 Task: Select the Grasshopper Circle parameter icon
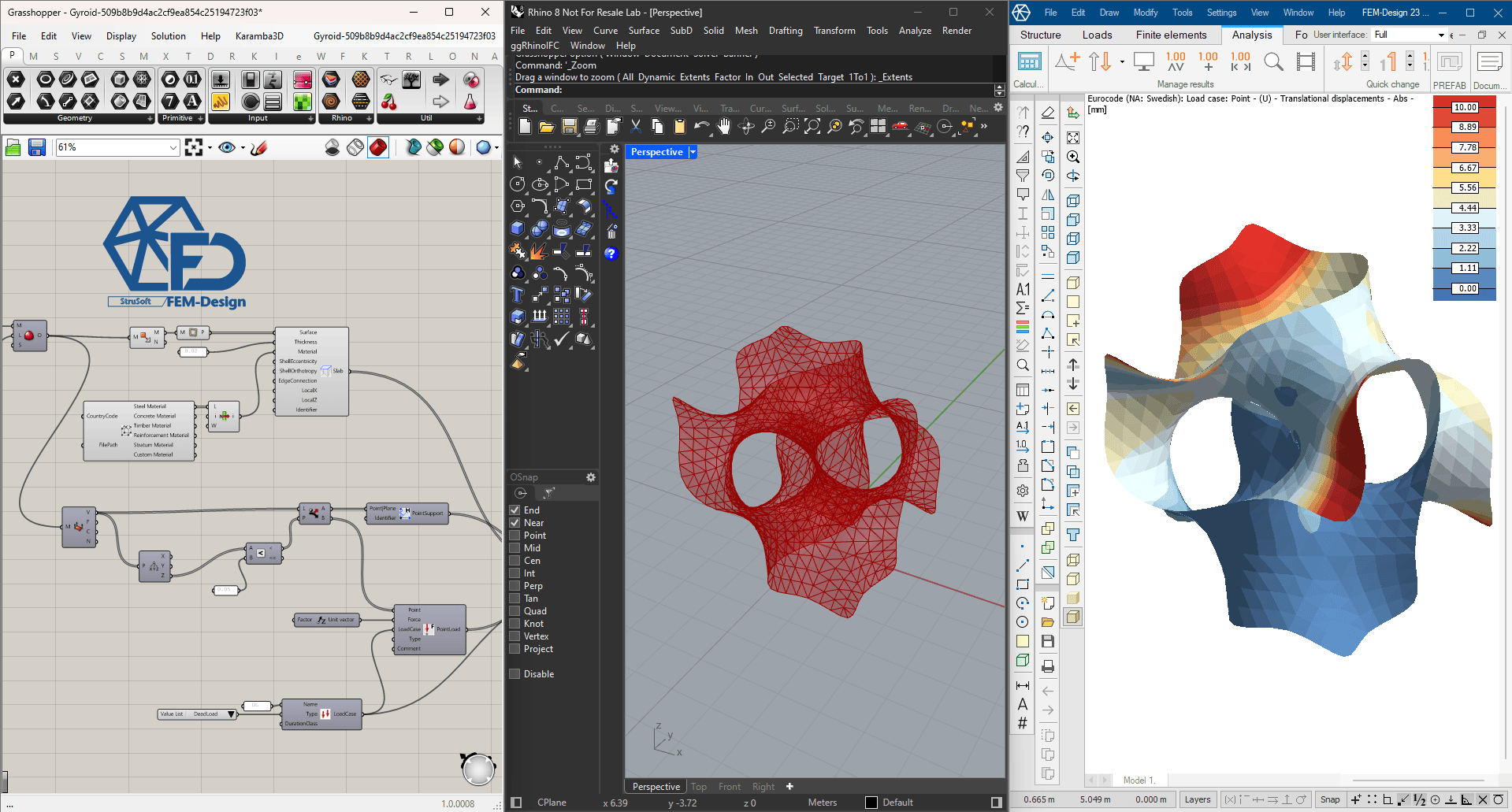(46, 79)
